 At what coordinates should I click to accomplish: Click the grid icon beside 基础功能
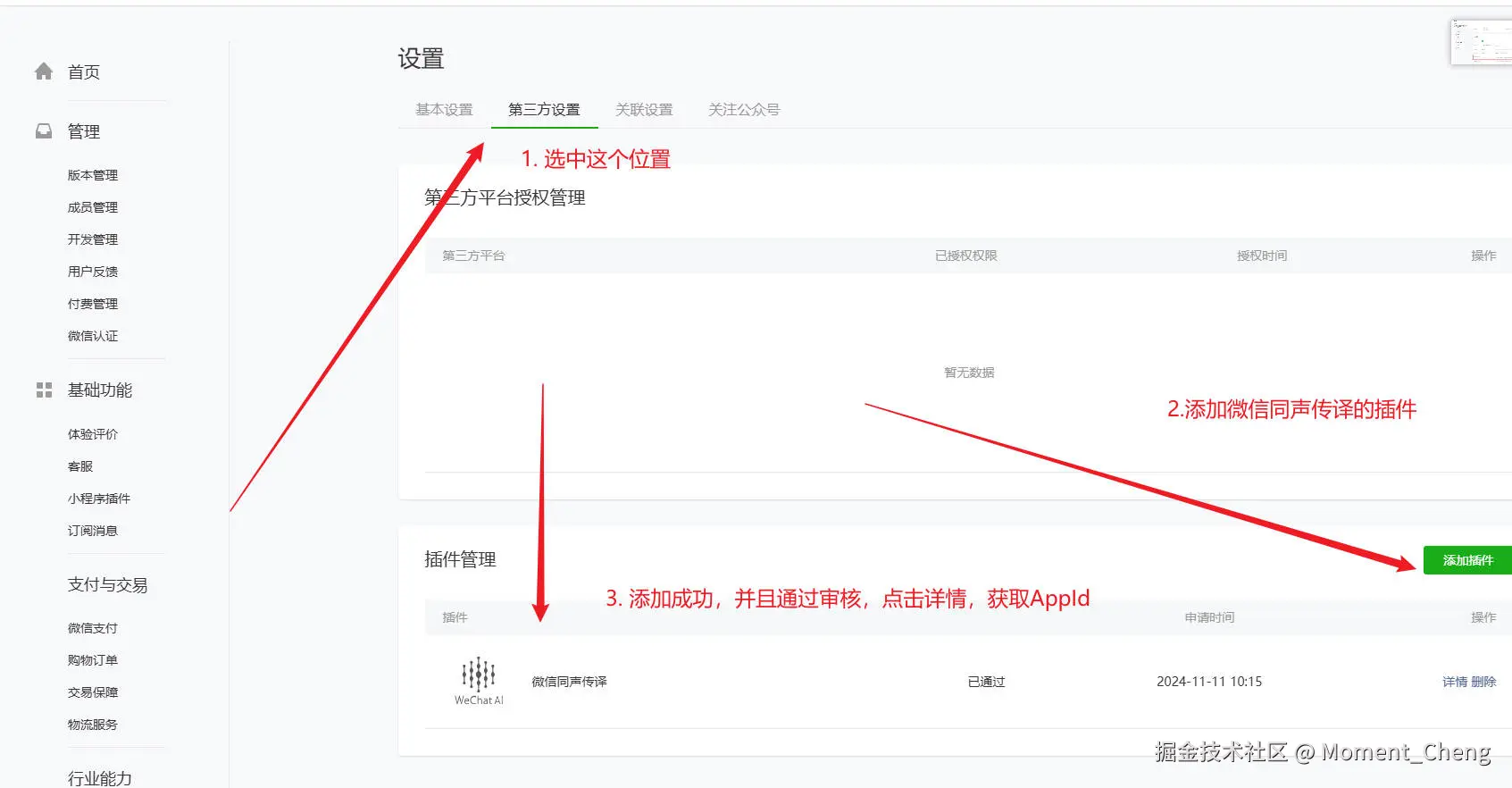(x=44, y=390)
